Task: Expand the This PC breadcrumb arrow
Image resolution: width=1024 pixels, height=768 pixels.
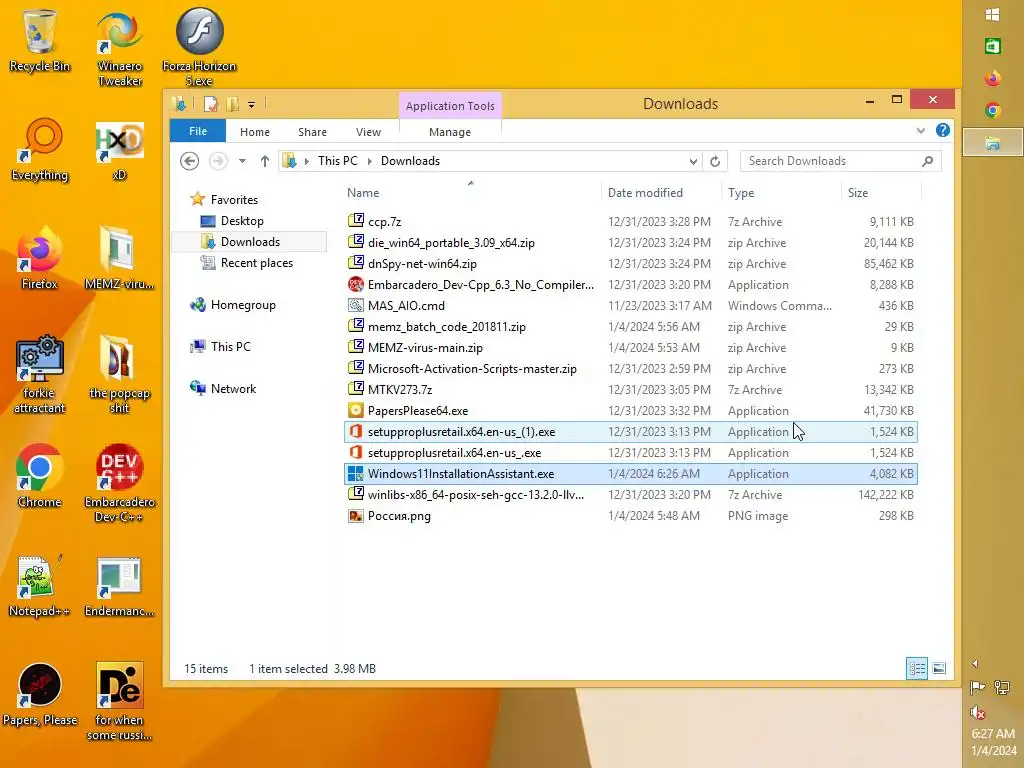Action: tap(369, 161)
